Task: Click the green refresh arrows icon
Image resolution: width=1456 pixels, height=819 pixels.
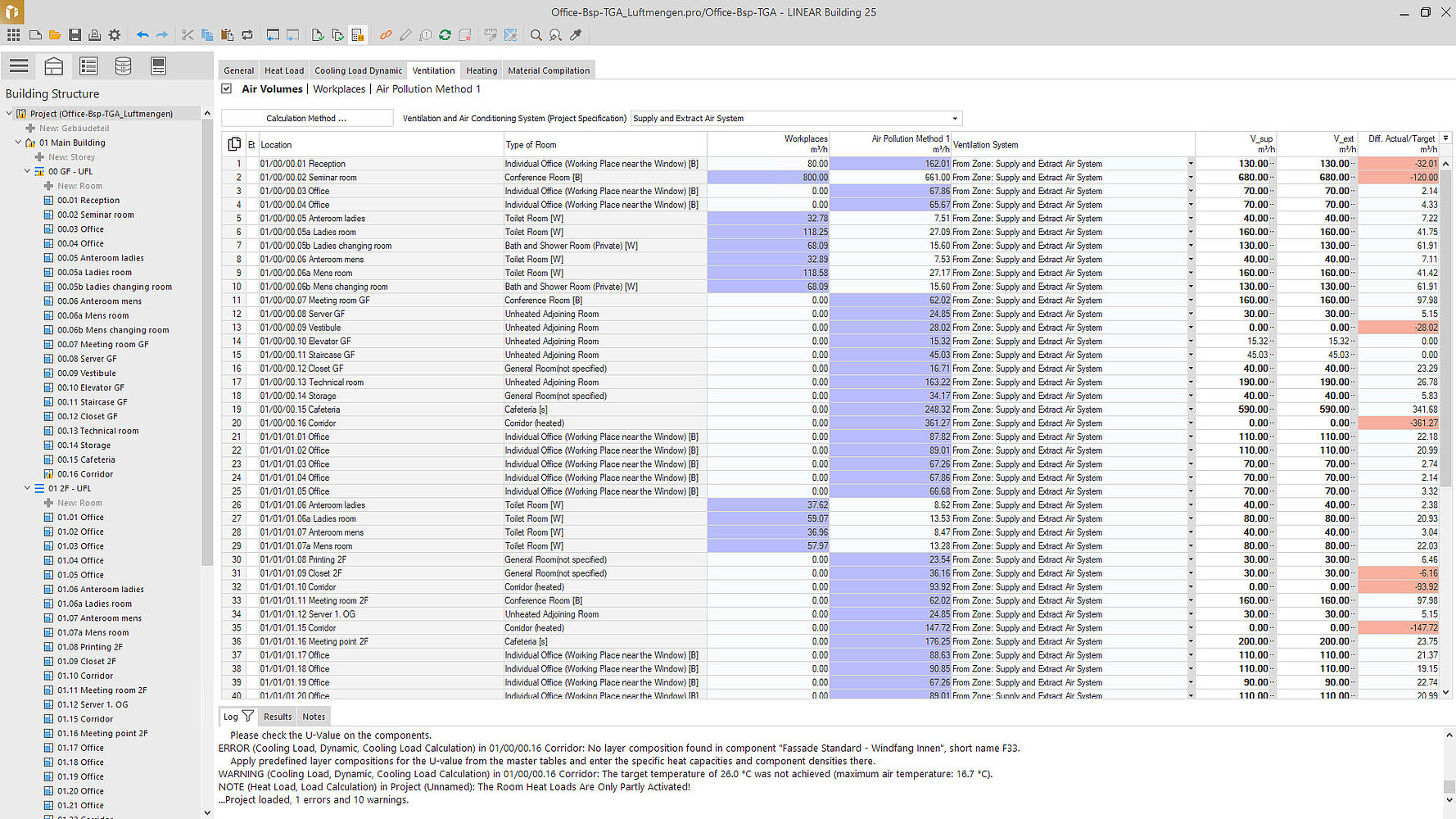Action: pos(445,35)
